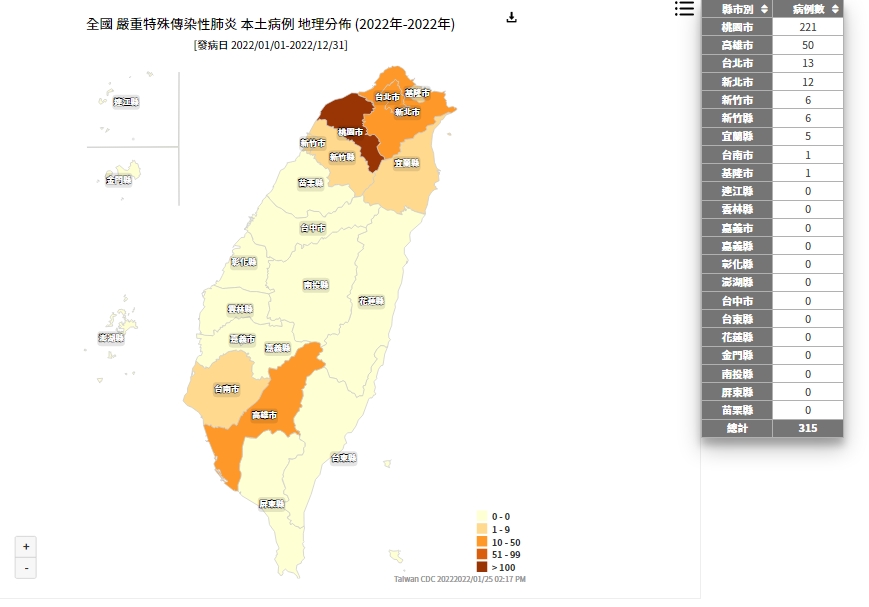Click the 台南市 label on the map
869x607 pixels.
pos(226,389)
